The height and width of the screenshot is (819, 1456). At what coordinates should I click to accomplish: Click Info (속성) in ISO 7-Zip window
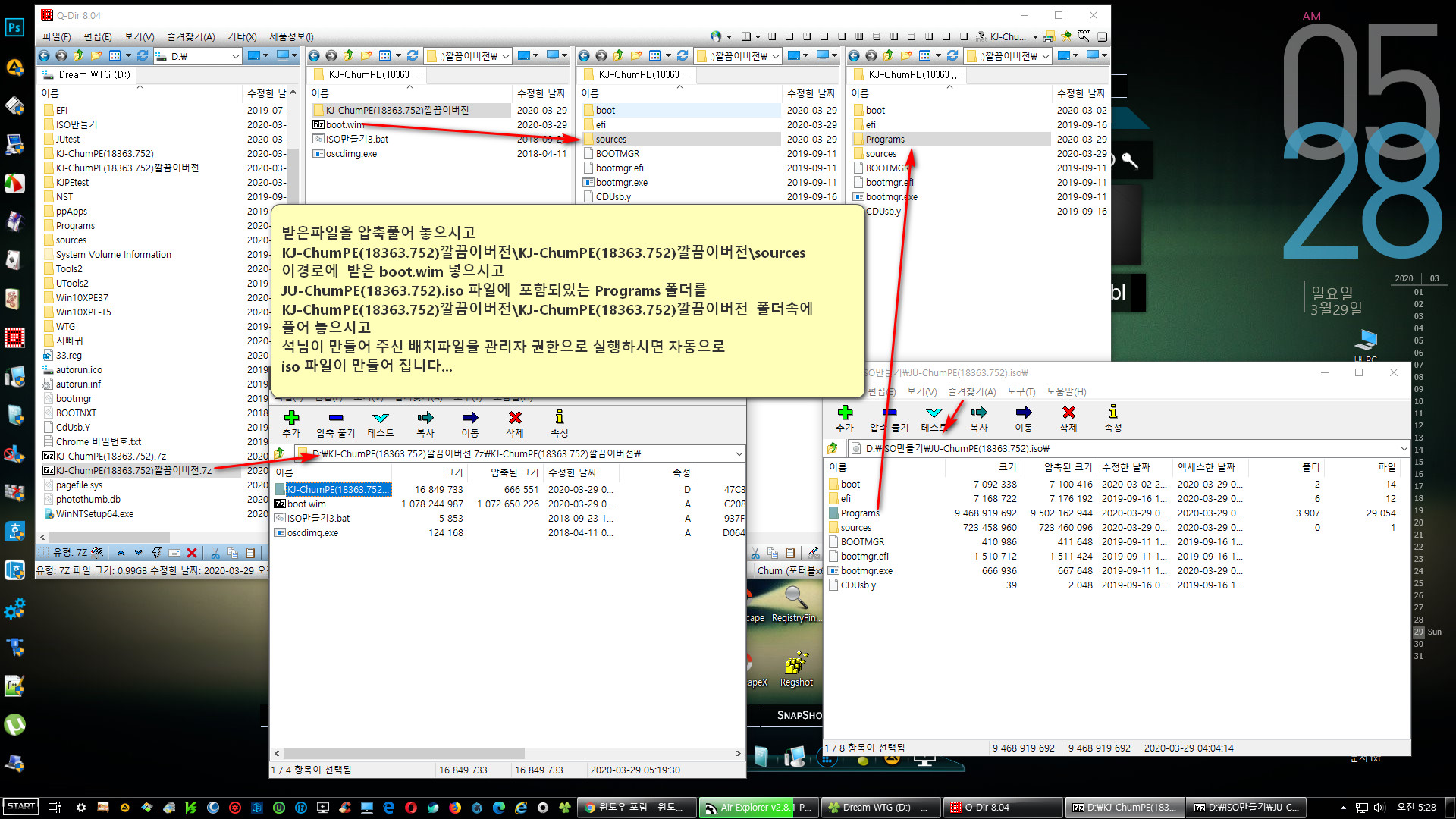pyautogui.click(x=1113, y=418)
